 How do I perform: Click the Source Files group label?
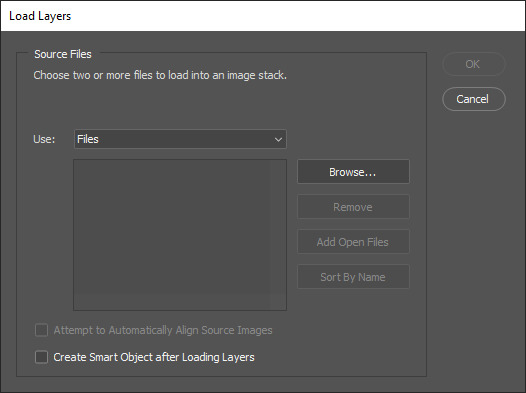63,54
